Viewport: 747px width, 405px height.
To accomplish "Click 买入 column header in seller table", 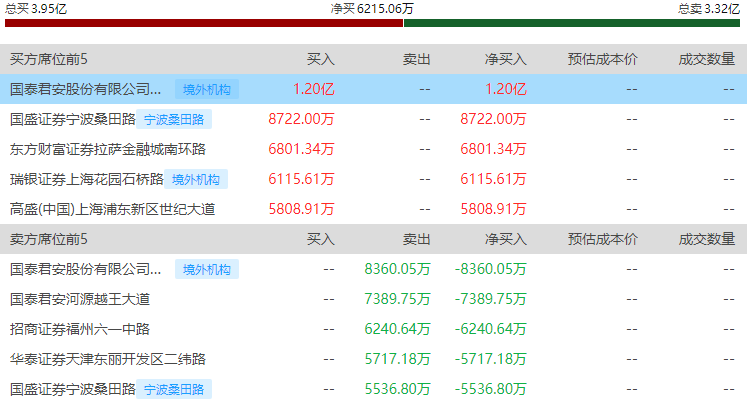I will (x=321, y=239).
